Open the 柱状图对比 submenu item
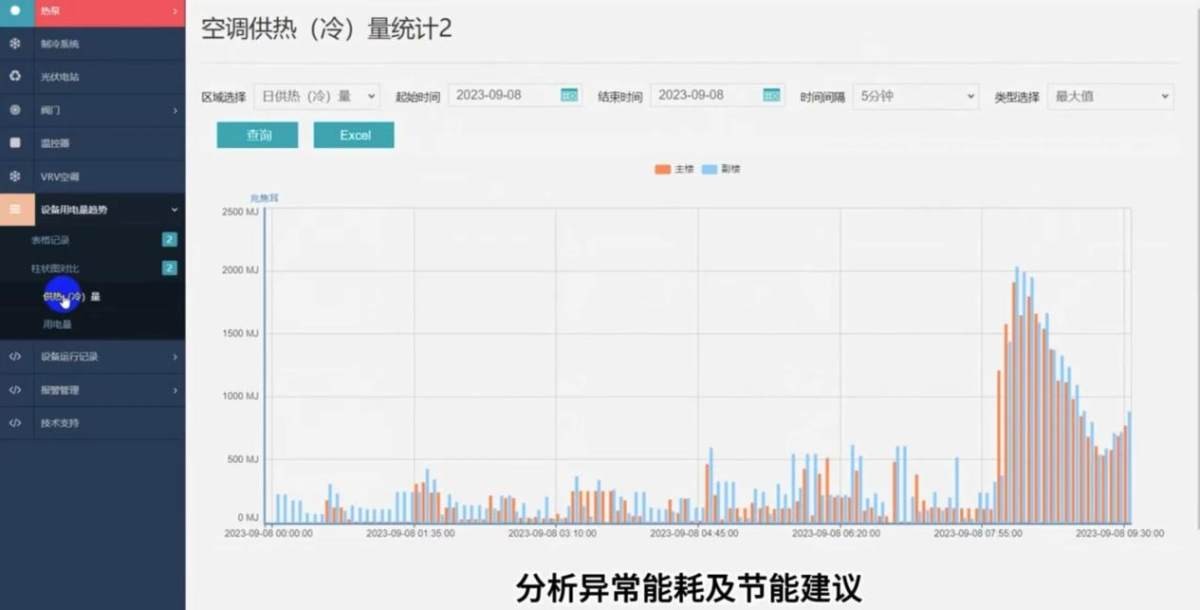Screen dimensions: 1200x610 [55, 268]
